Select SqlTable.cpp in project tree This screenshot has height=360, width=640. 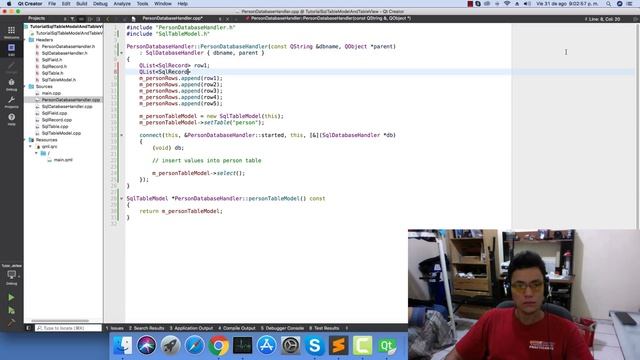click(x=55, y=127)
